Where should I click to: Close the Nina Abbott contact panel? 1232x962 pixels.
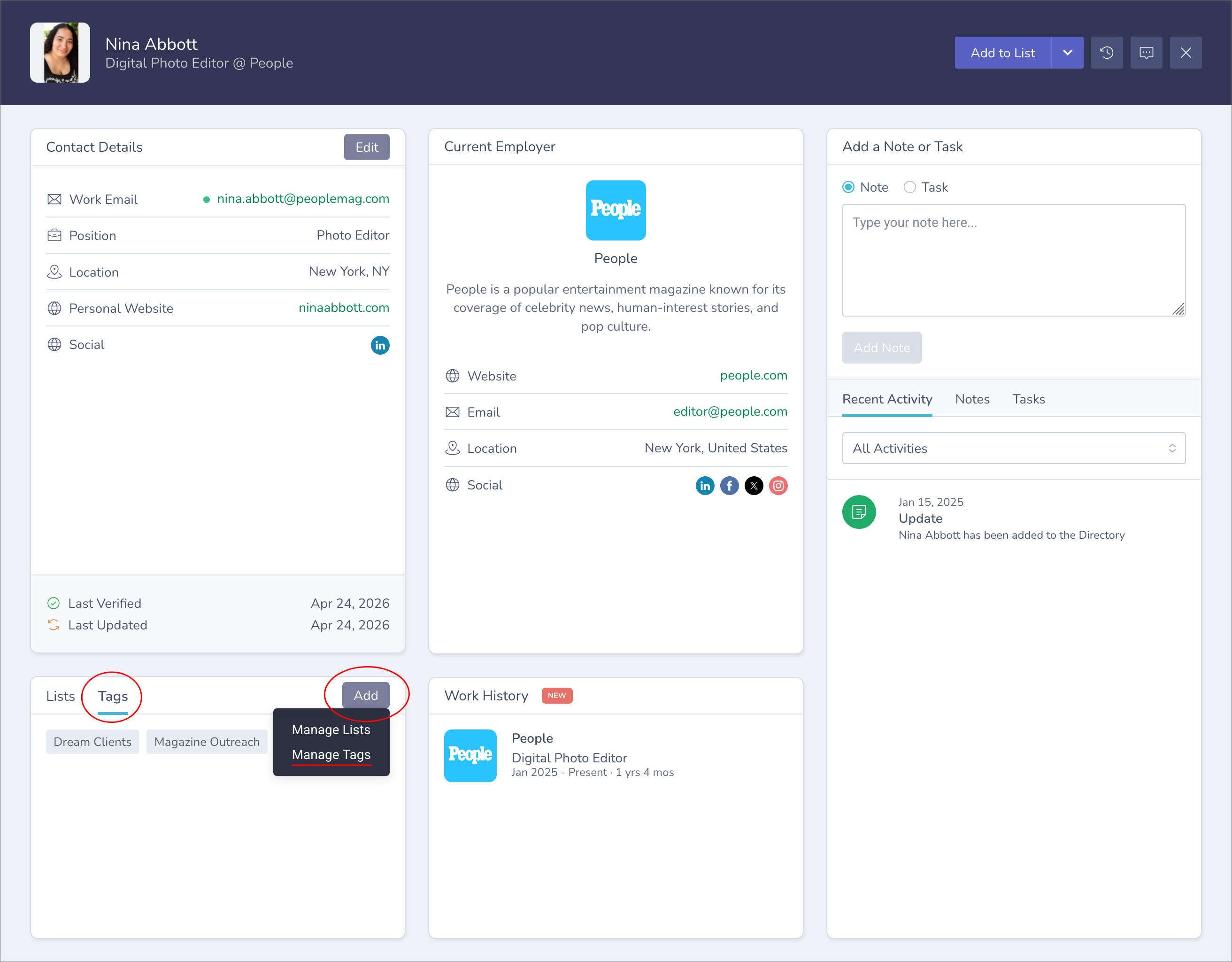coord(1186,53)
